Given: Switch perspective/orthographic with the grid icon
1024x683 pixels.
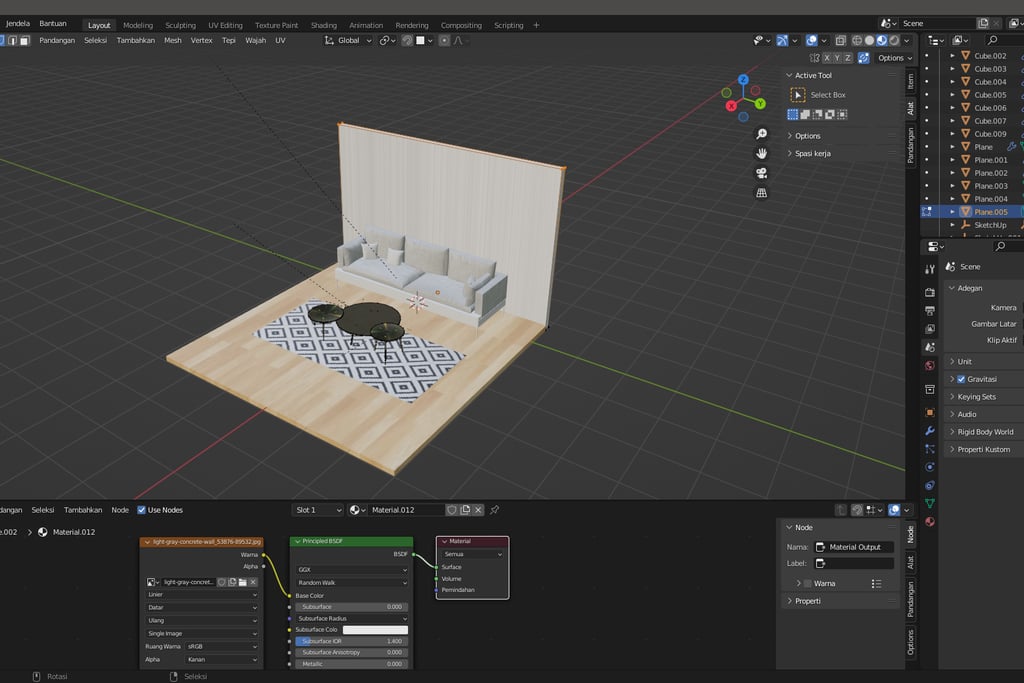Looking at the screenshot, I should 761,193.
